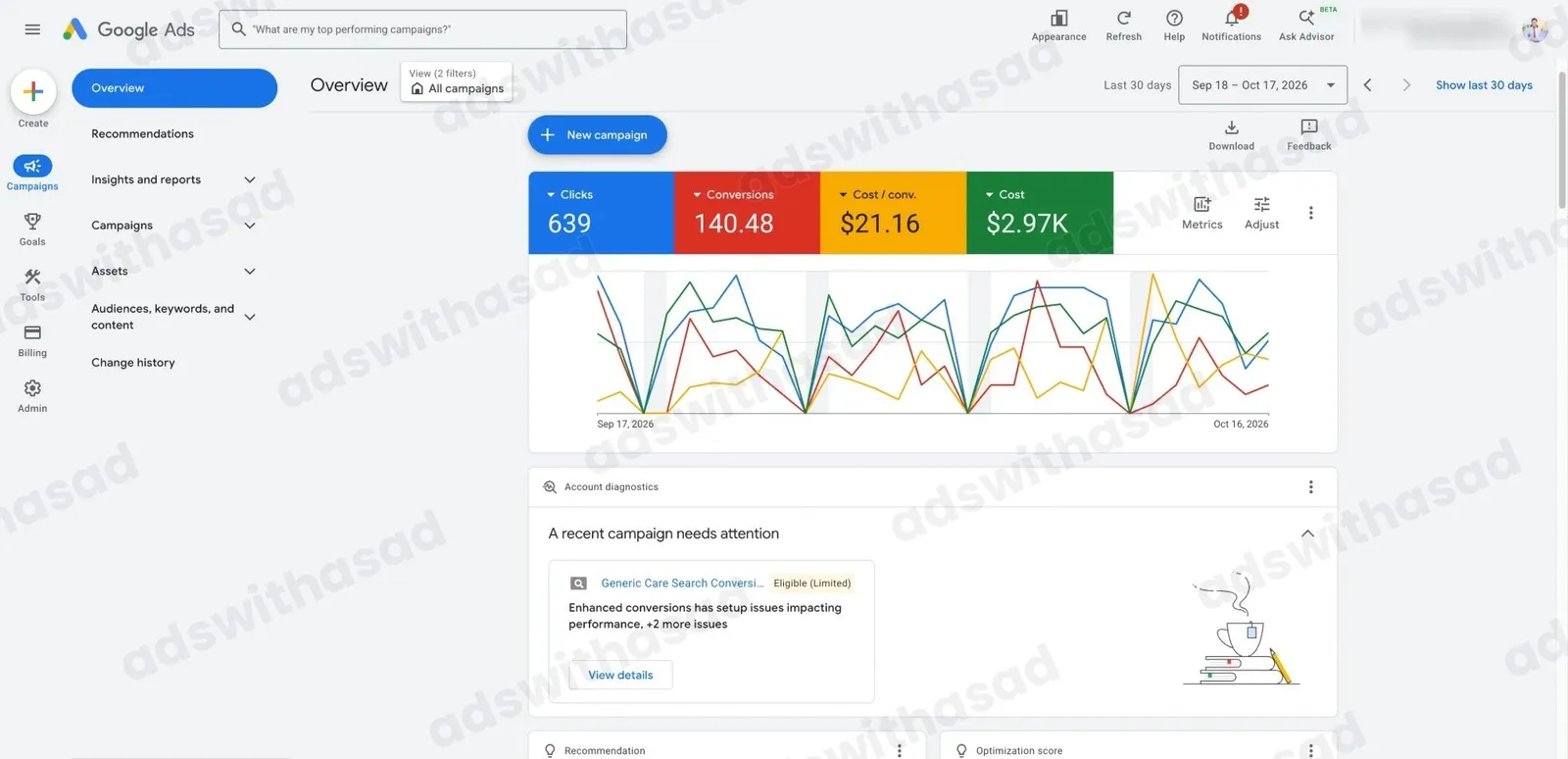Click the Refresh icon
1568x759 pixels.
tap(1124, 19)
